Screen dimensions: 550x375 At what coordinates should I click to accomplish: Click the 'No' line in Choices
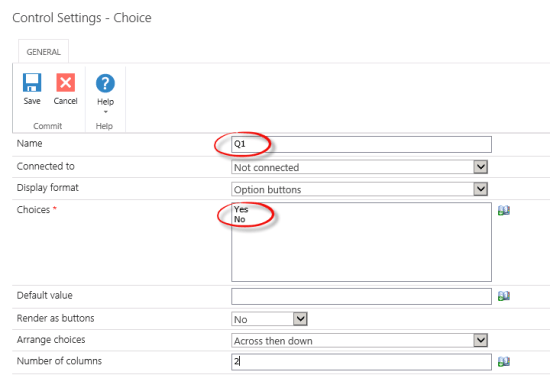(240, 219)
